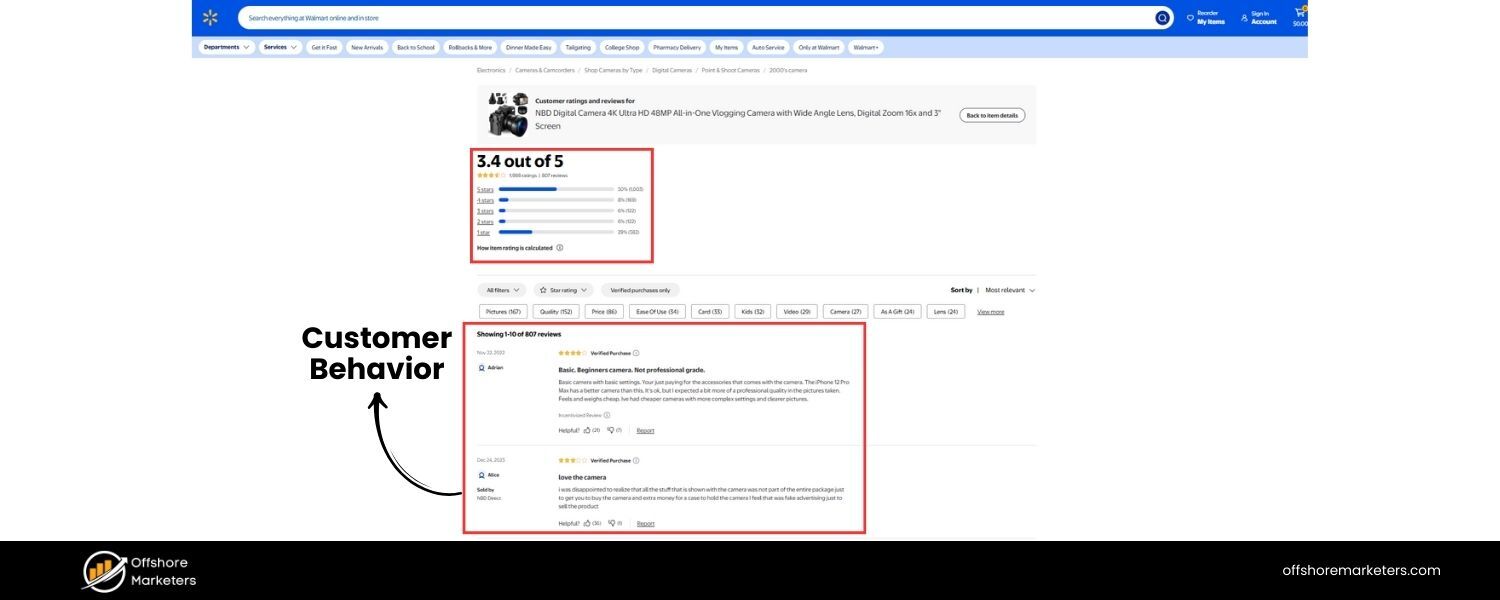Screen dimensions: 1500x600
Task: Open the Most relevant sort dropdown
Action: point(1009,289)
